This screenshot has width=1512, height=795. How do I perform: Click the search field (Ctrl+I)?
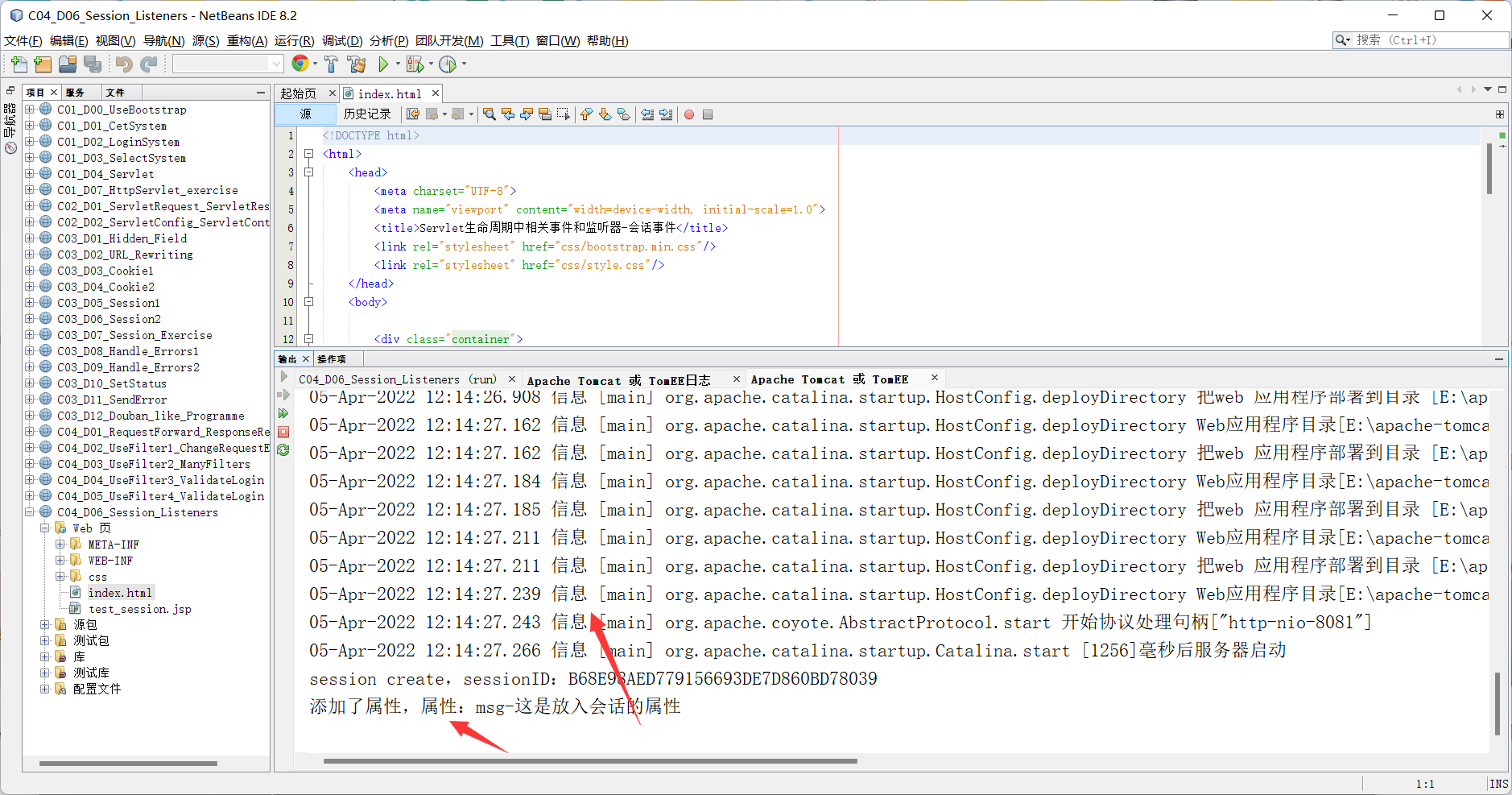coord(1421,39)
